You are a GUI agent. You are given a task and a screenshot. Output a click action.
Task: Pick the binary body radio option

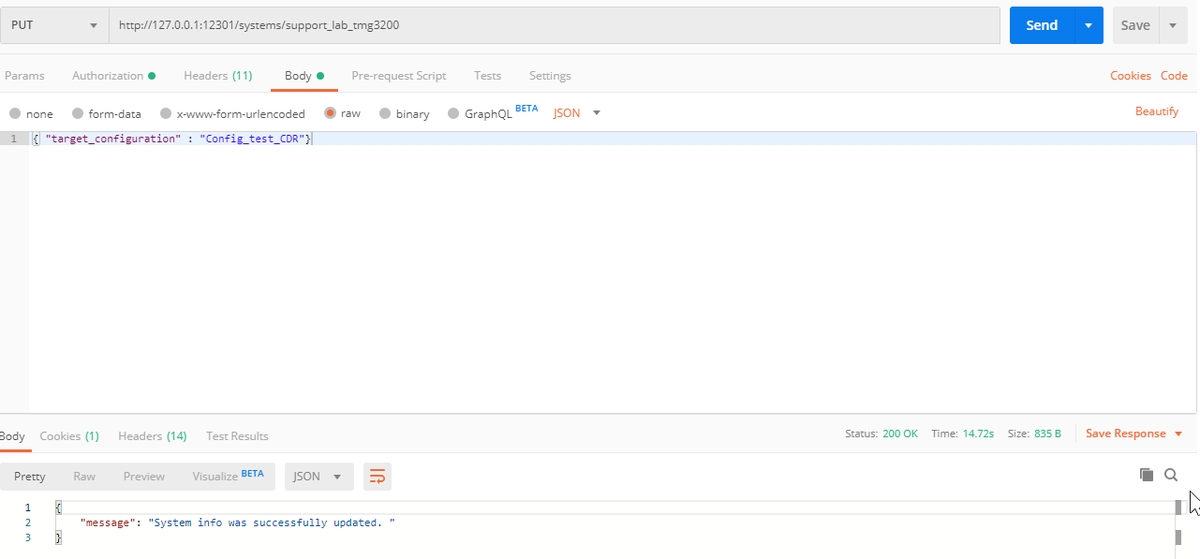[x=385, y=114]
